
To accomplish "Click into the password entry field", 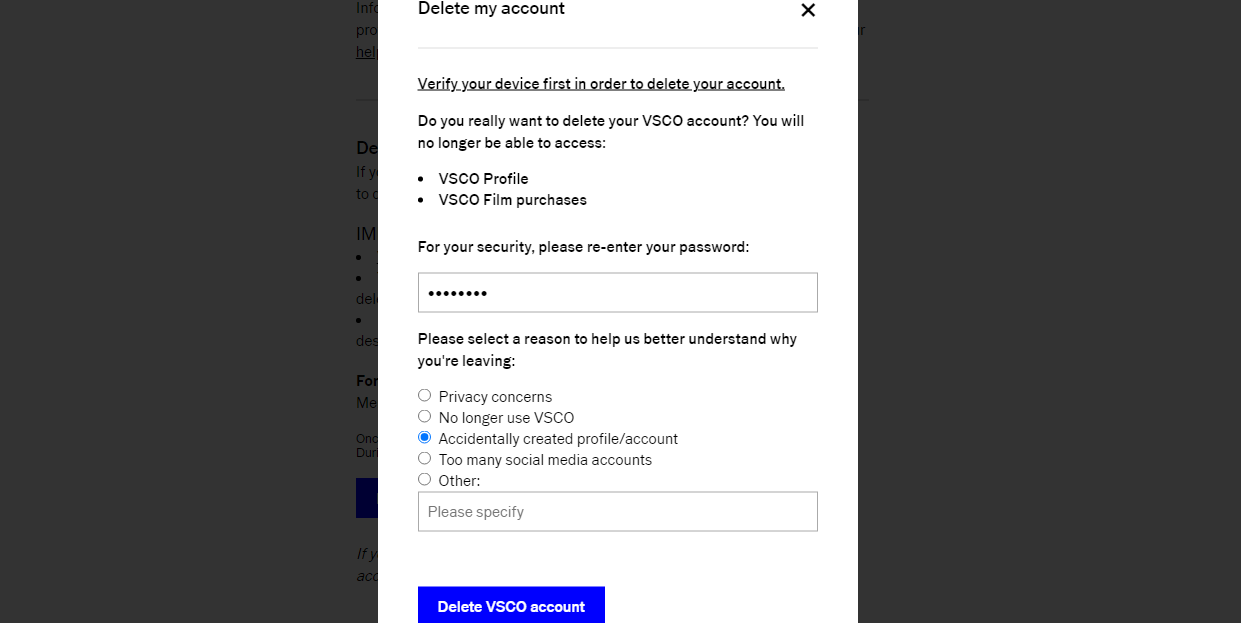I will (617, 292).
